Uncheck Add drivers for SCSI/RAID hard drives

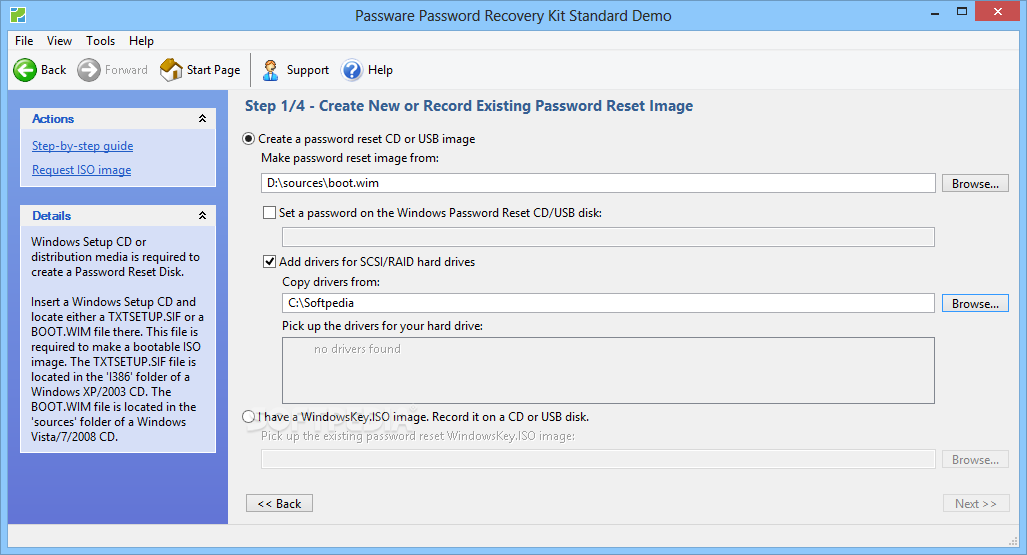tap(269, 261)
